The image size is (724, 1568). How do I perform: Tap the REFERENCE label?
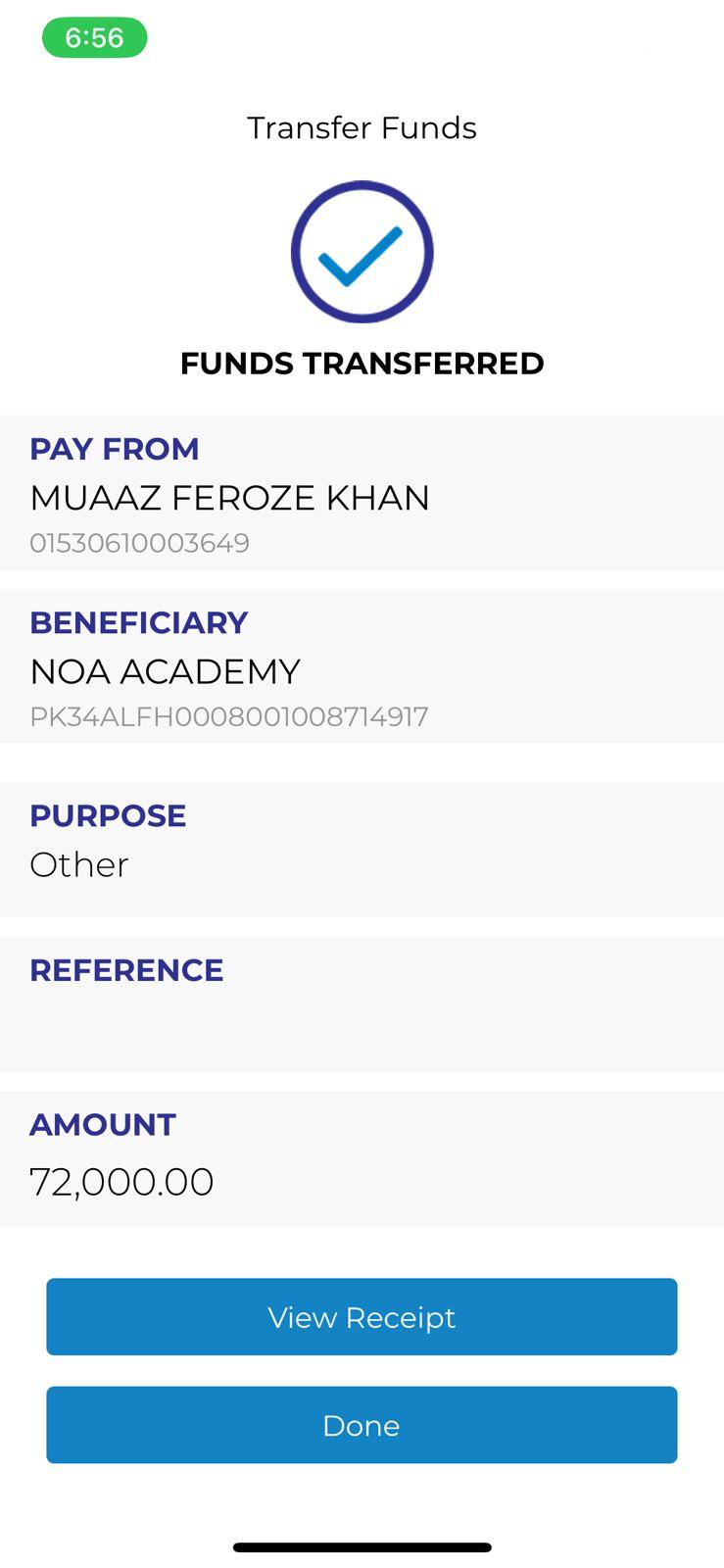click(x=126, y=970)
